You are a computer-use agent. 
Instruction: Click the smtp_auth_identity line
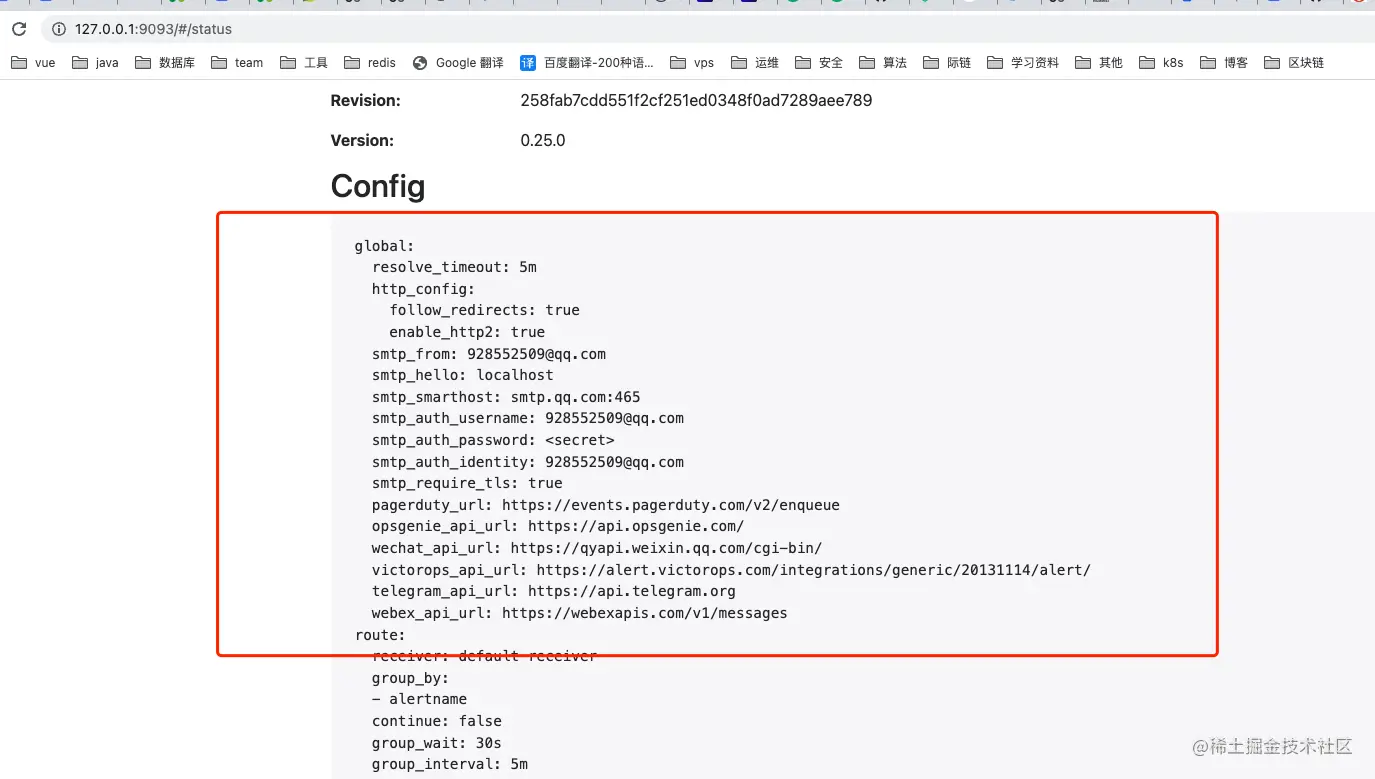pos(528,462)
